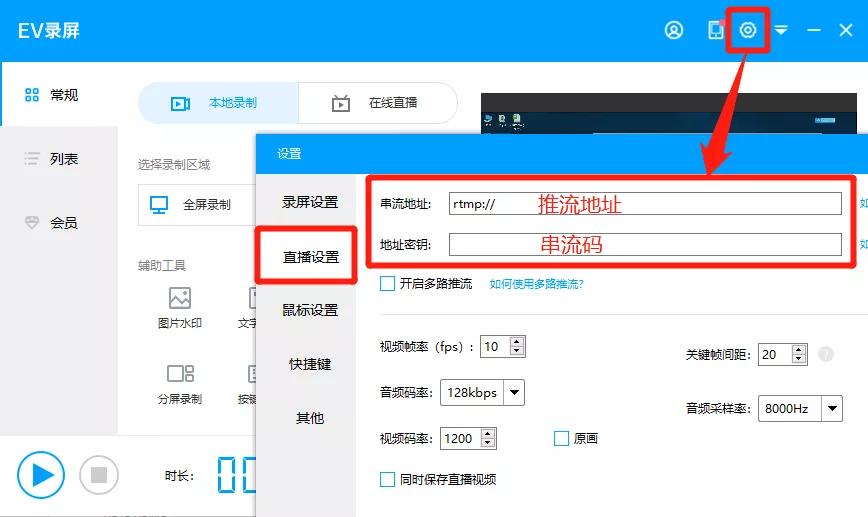Stop recording with the stop button
The image size is (868, 517).
coord(99,475)
